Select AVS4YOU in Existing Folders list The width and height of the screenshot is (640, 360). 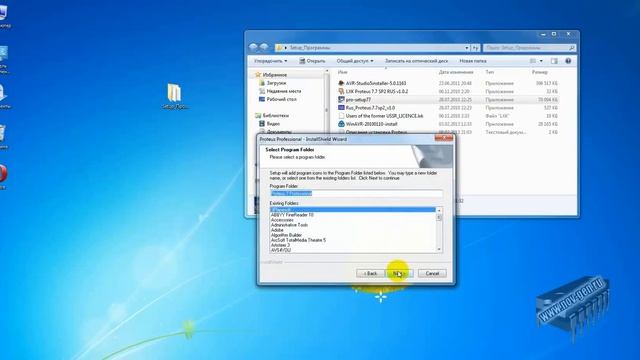coord(281,250)
